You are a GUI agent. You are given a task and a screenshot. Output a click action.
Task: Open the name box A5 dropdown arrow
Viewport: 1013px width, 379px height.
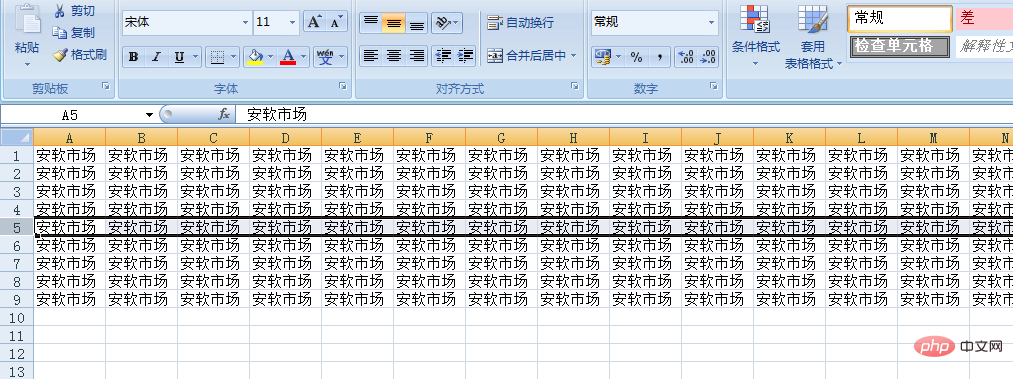[149, 115]
